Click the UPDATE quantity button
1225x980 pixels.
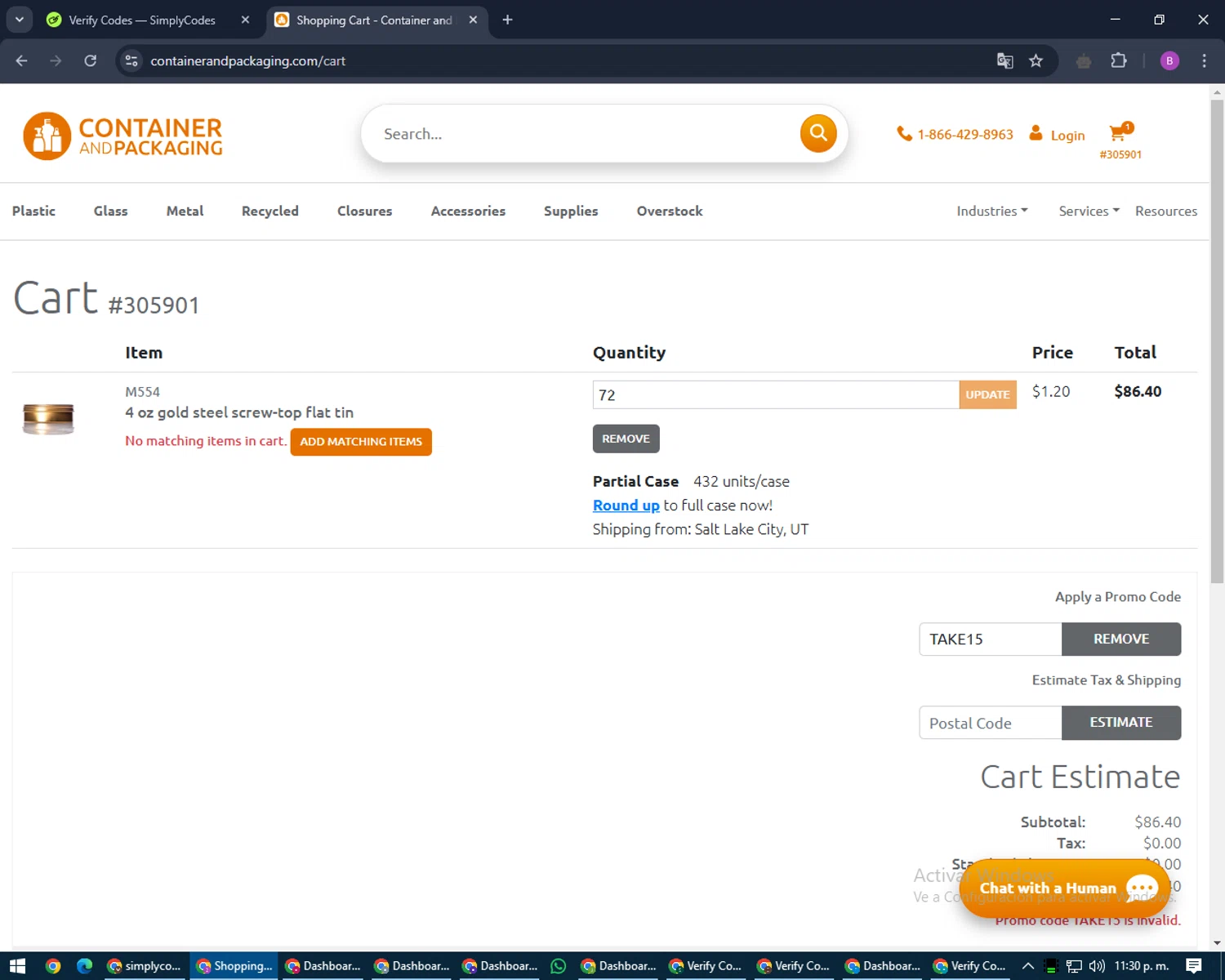[988, 394]
